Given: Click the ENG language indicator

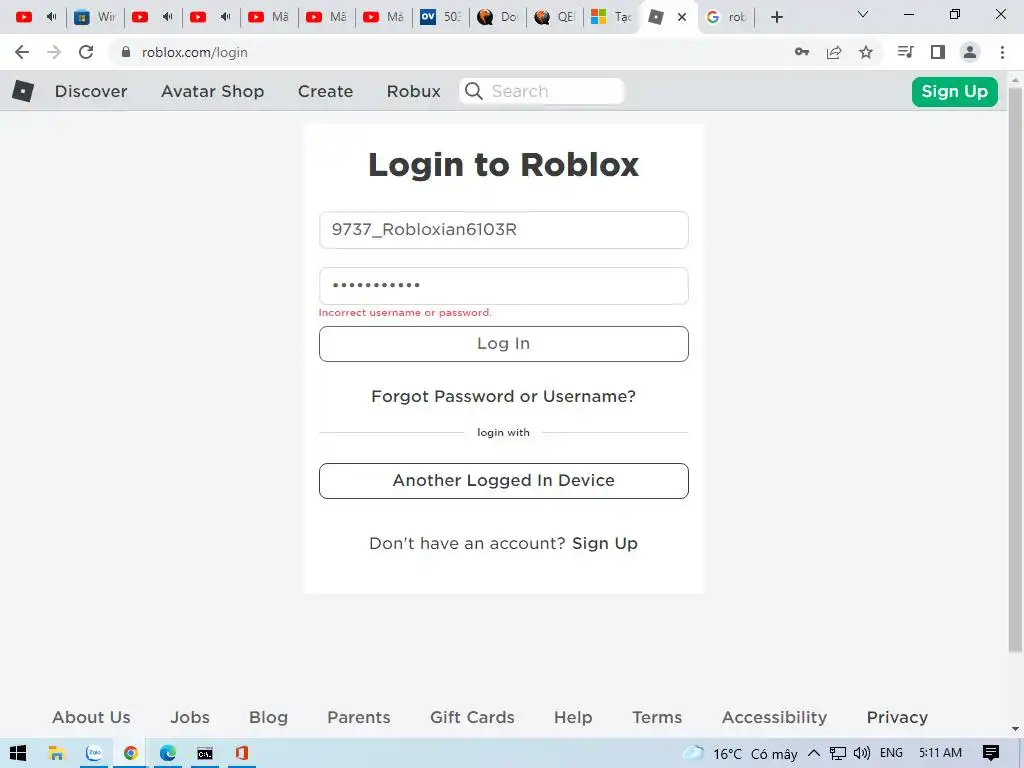Looking at the screenshot, I should (x=891, y=753).
